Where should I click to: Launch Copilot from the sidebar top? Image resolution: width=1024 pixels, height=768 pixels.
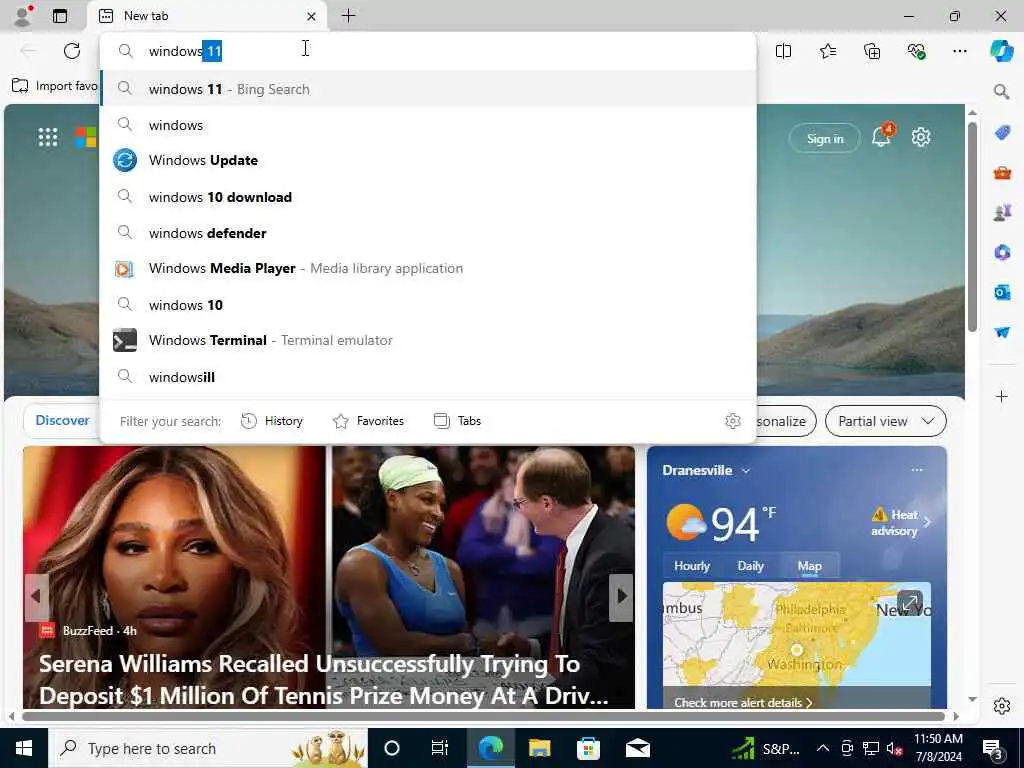(1001, 51)
